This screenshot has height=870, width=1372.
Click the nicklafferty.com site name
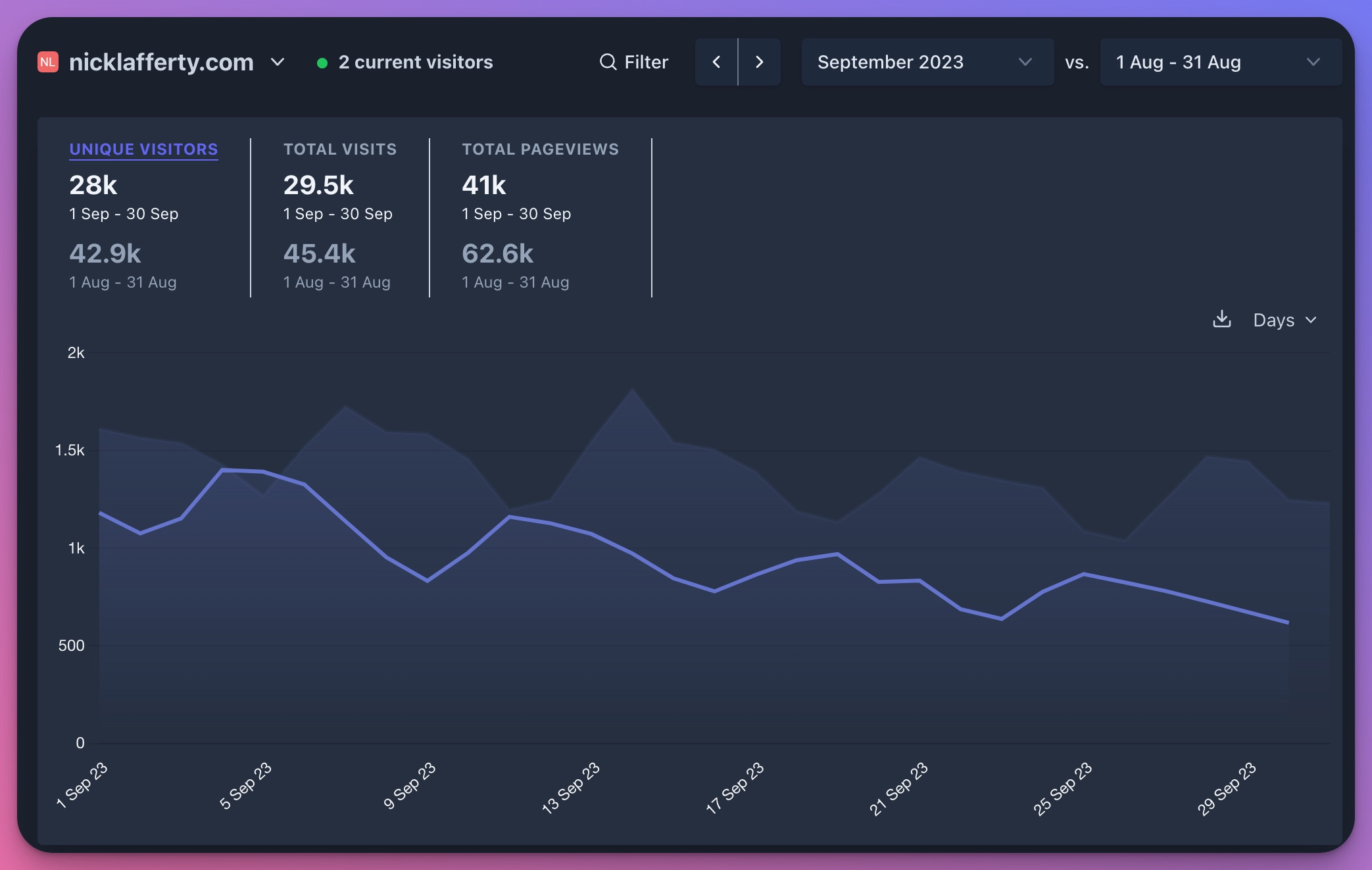click(x=161, y=62)
